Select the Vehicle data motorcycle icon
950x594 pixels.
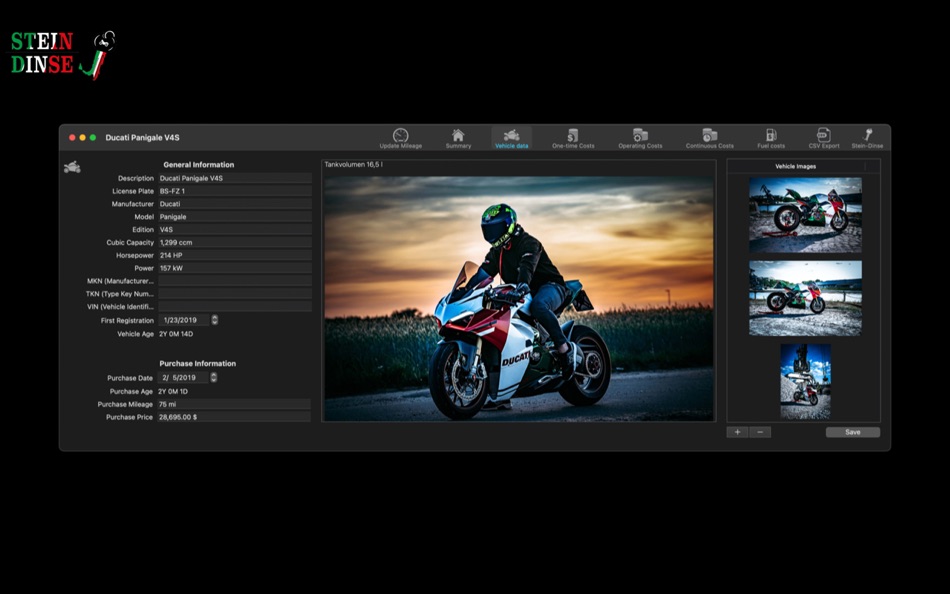click(511, 138)
